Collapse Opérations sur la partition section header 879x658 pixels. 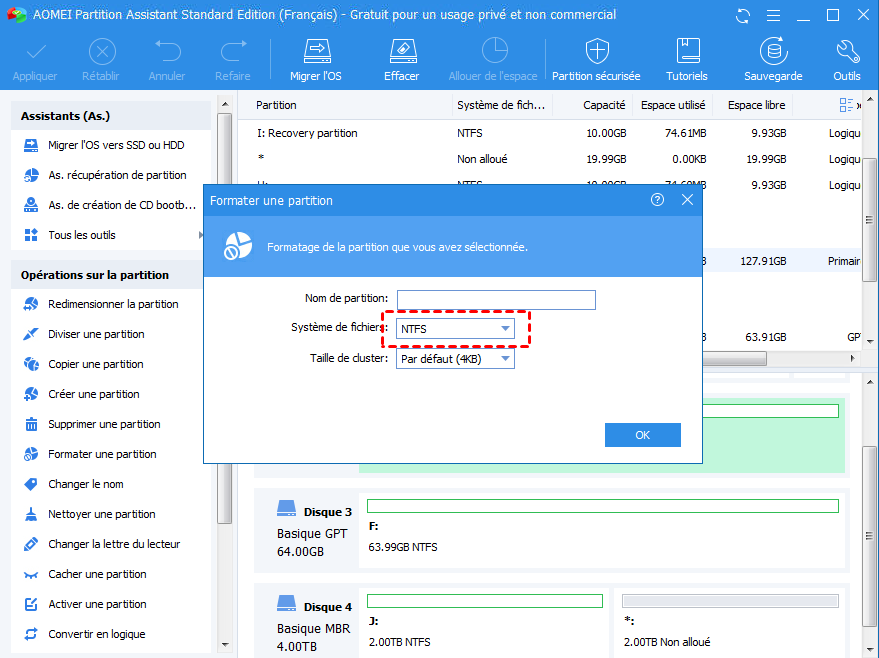107,275
